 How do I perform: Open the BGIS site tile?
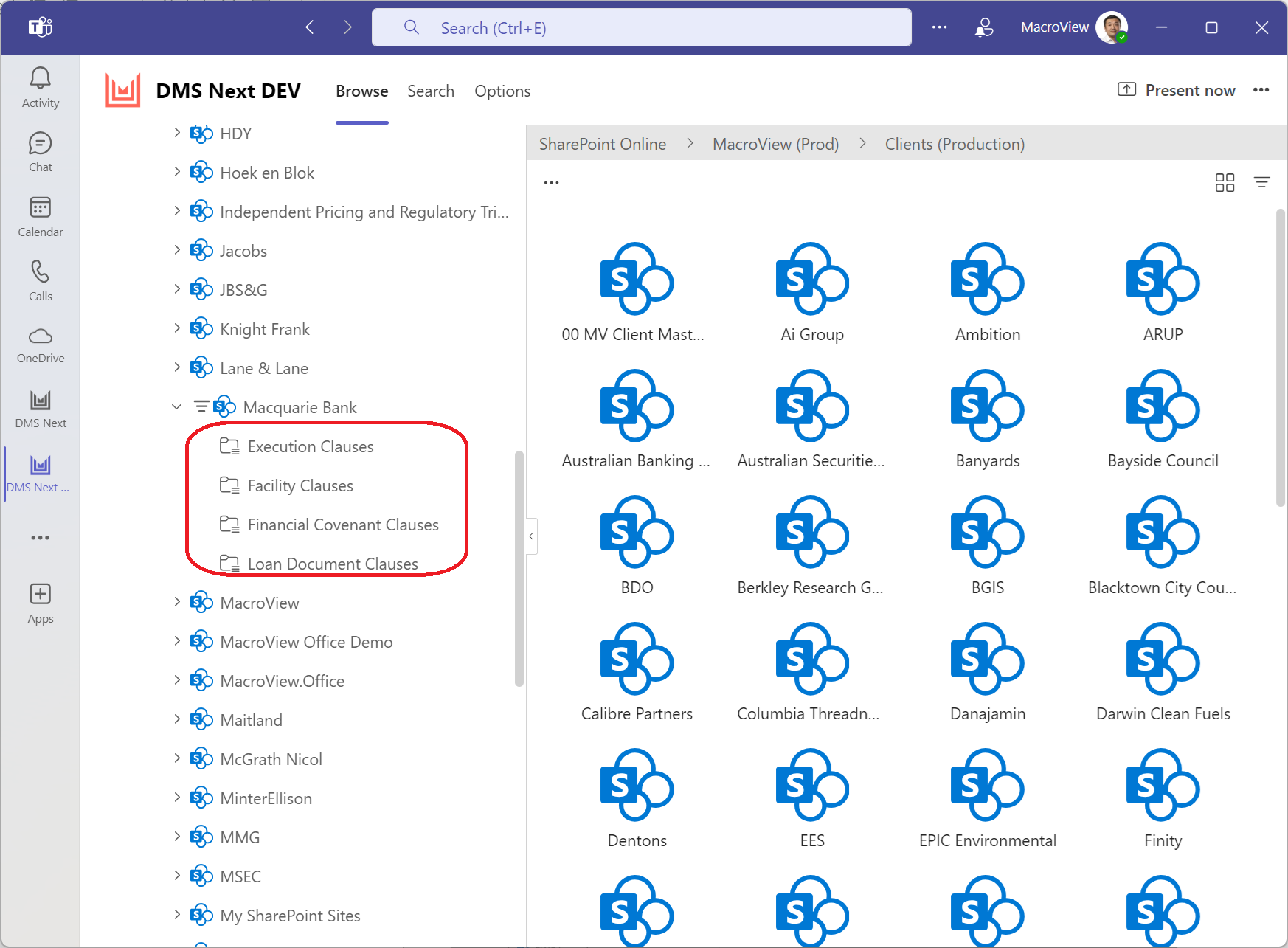(988, 545)
